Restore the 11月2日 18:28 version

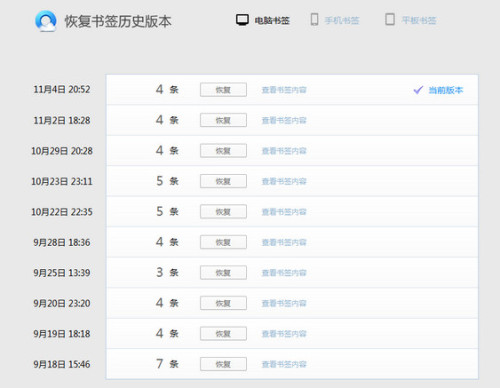[x=223, y=120]
